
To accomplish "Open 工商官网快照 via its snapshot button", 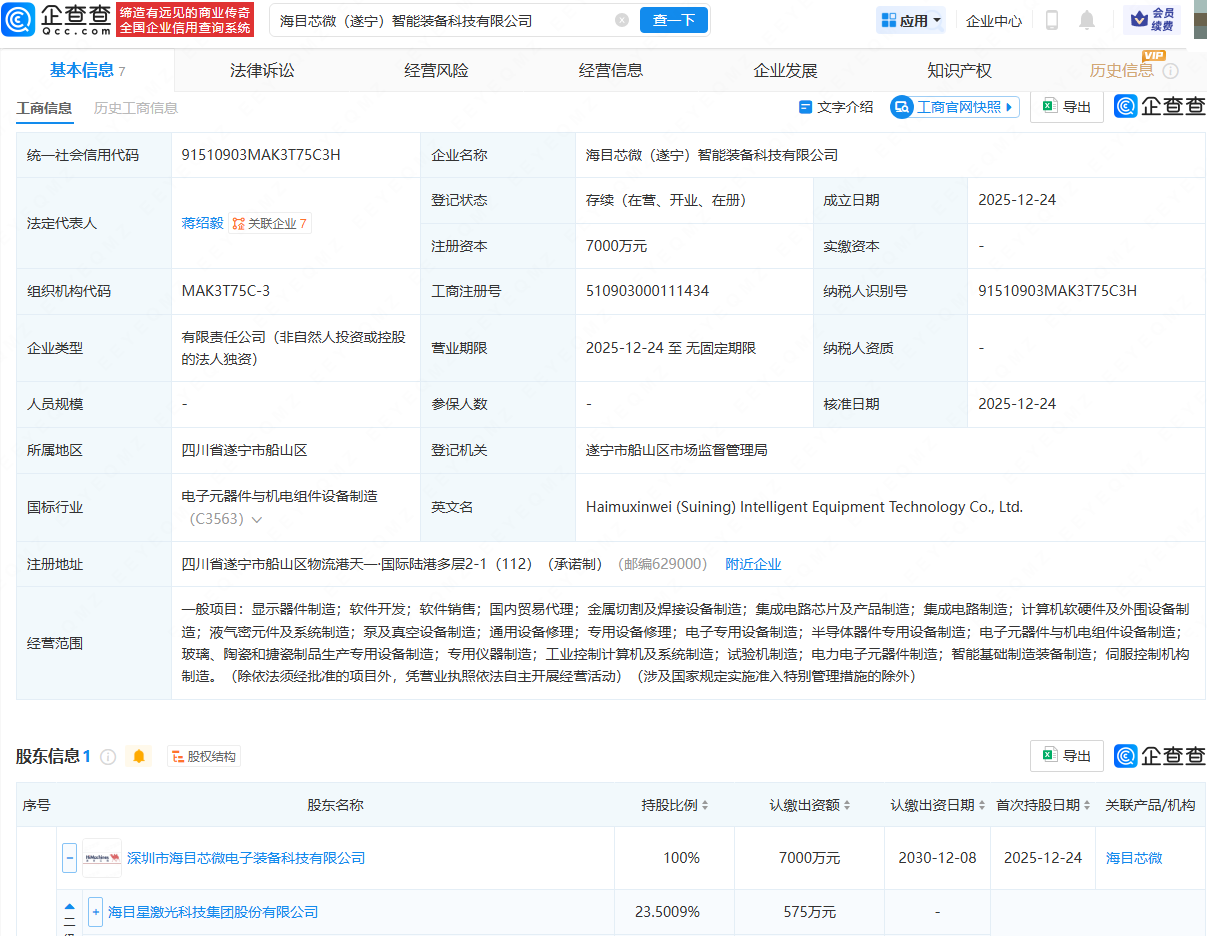I will point(954,106).
